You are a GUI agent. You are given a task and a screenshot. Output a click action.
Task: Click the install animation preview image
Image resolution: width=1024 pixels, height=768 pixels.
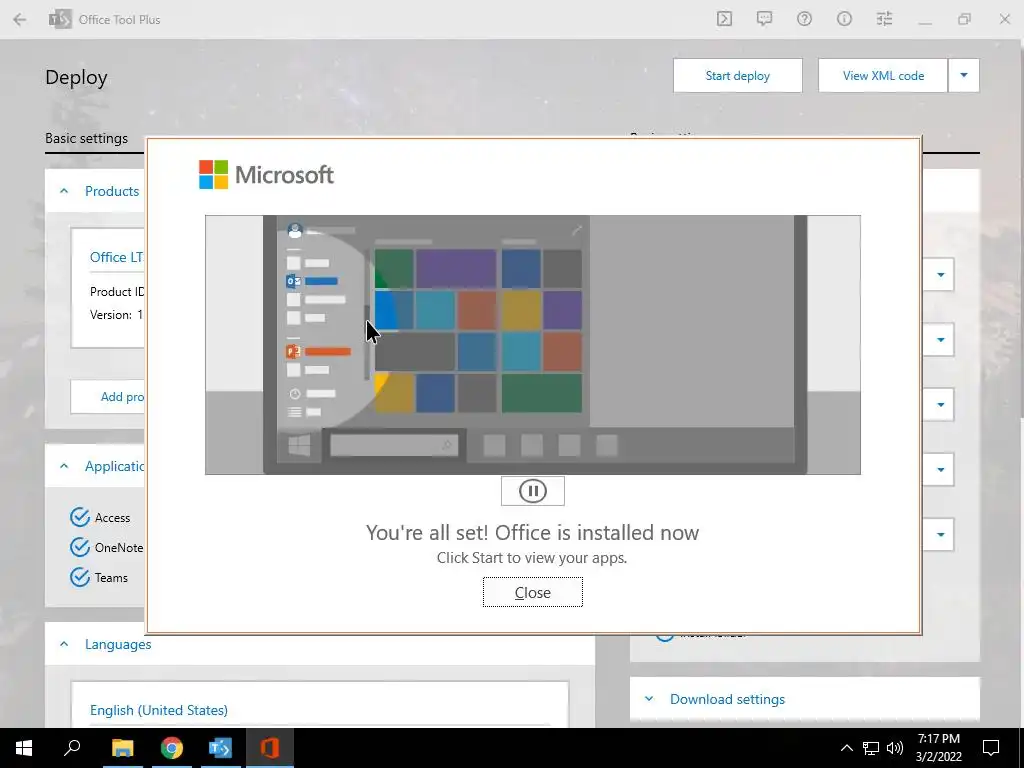532,345
